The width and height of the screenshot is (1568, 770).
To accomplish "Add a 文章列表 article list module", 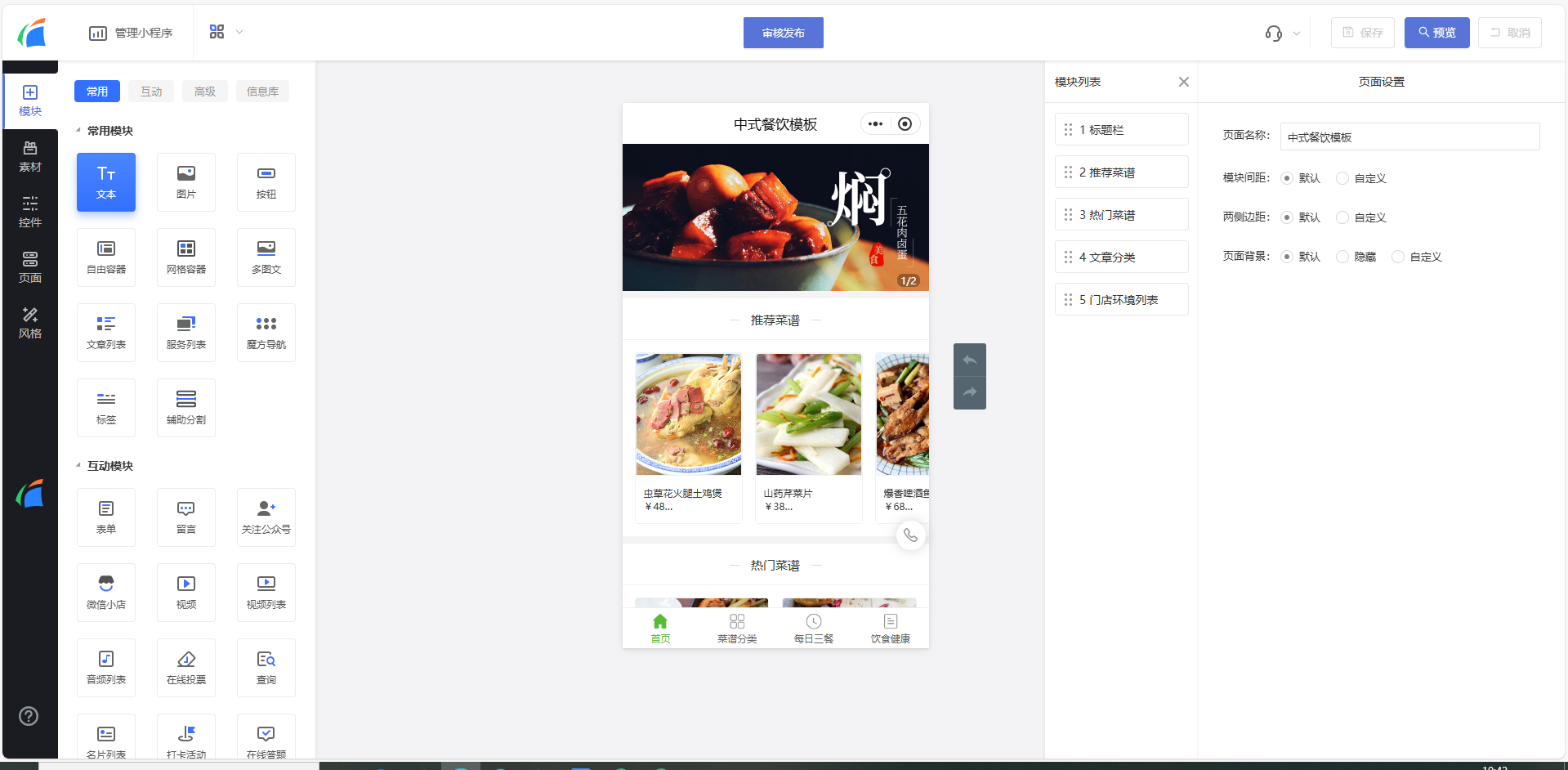I will [x=106, y=333].
